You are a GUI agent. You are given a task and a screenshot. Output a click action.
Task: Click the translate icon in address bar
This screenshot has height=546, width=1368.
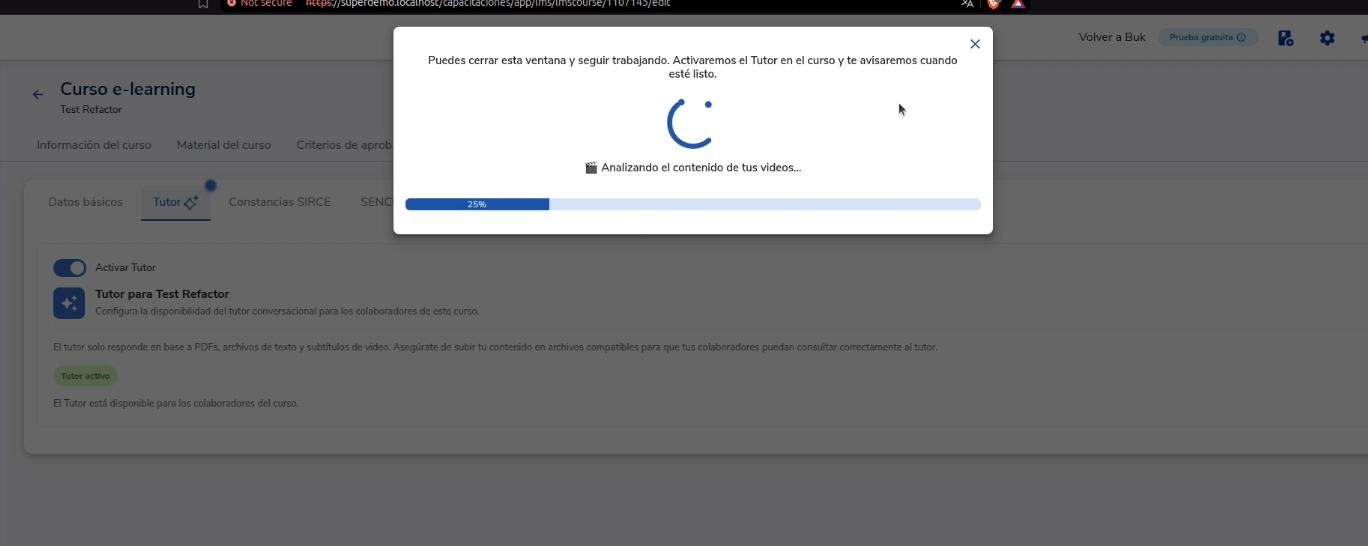click(x=967, y=4)
